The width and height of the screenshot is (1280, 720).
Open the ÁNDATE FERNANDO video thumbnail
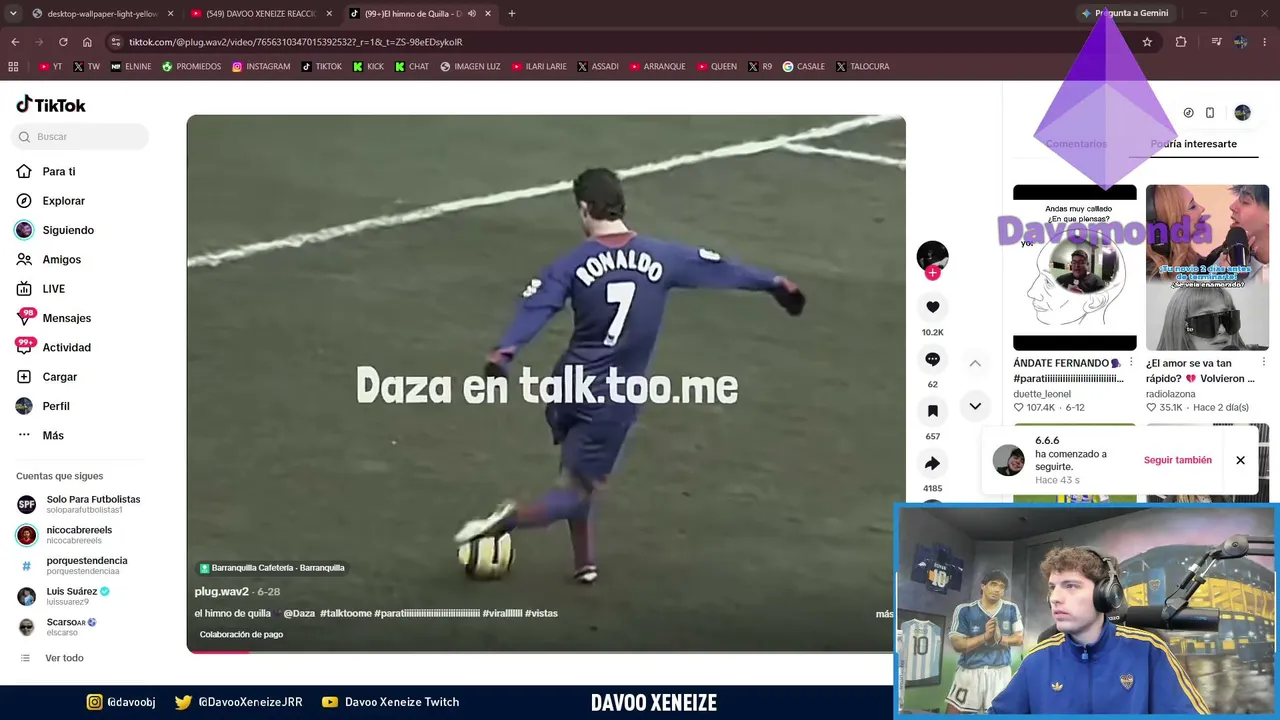coord(1074,268)
